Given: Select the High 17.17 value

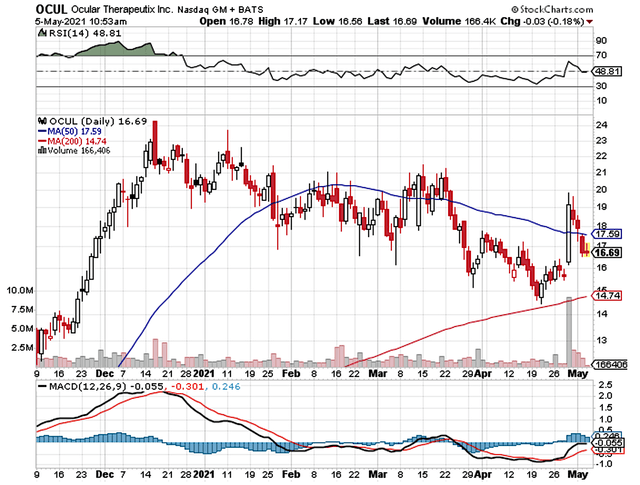Looking at the screenshot, I should tap(283, 21).
